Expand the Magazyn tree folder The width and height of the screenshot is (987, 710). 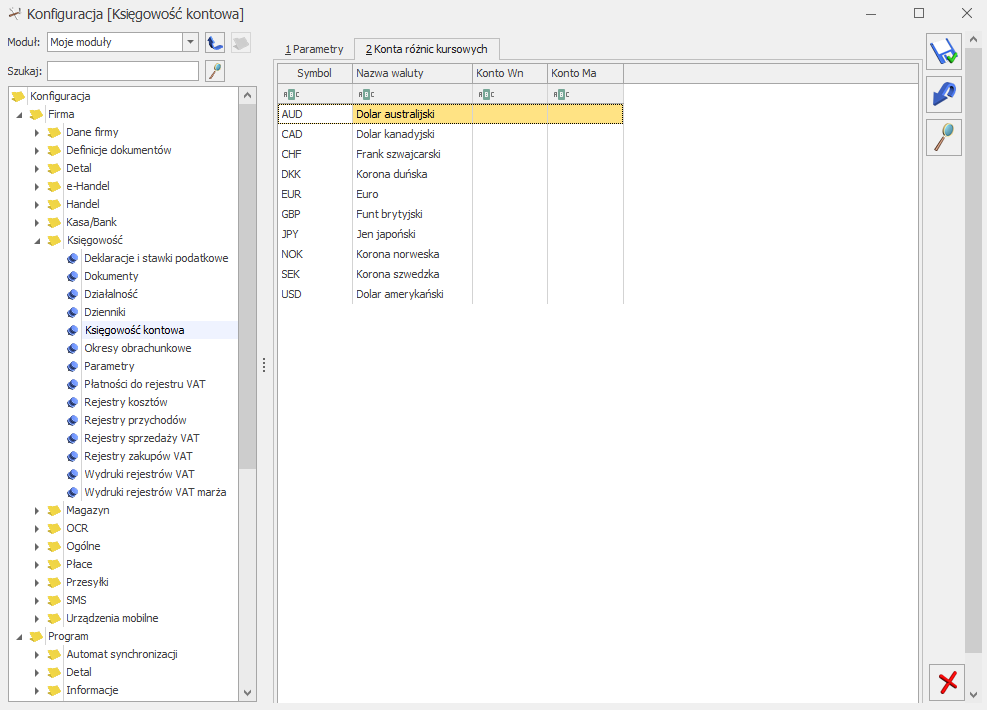click(x=37, y=511)
